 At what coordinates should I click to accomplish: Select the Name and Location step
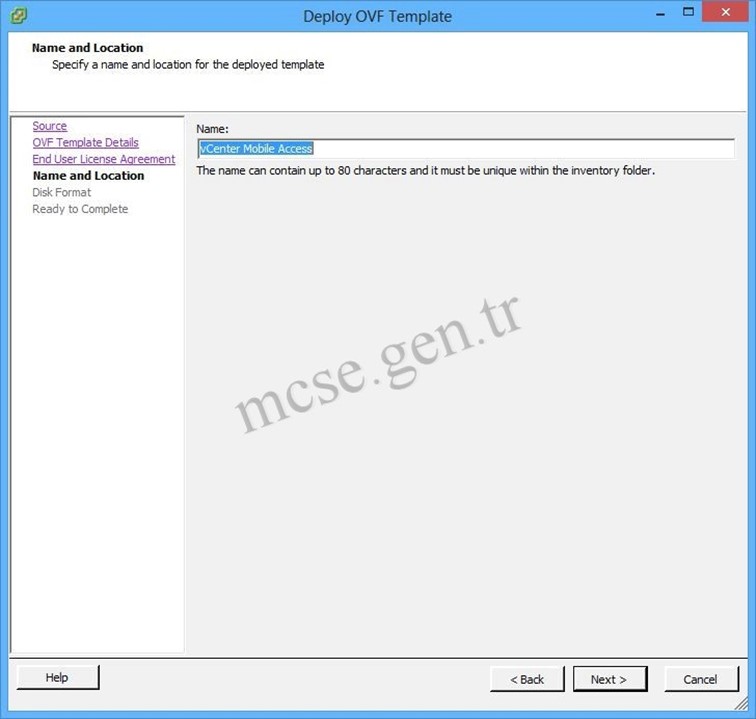point(88,176)
